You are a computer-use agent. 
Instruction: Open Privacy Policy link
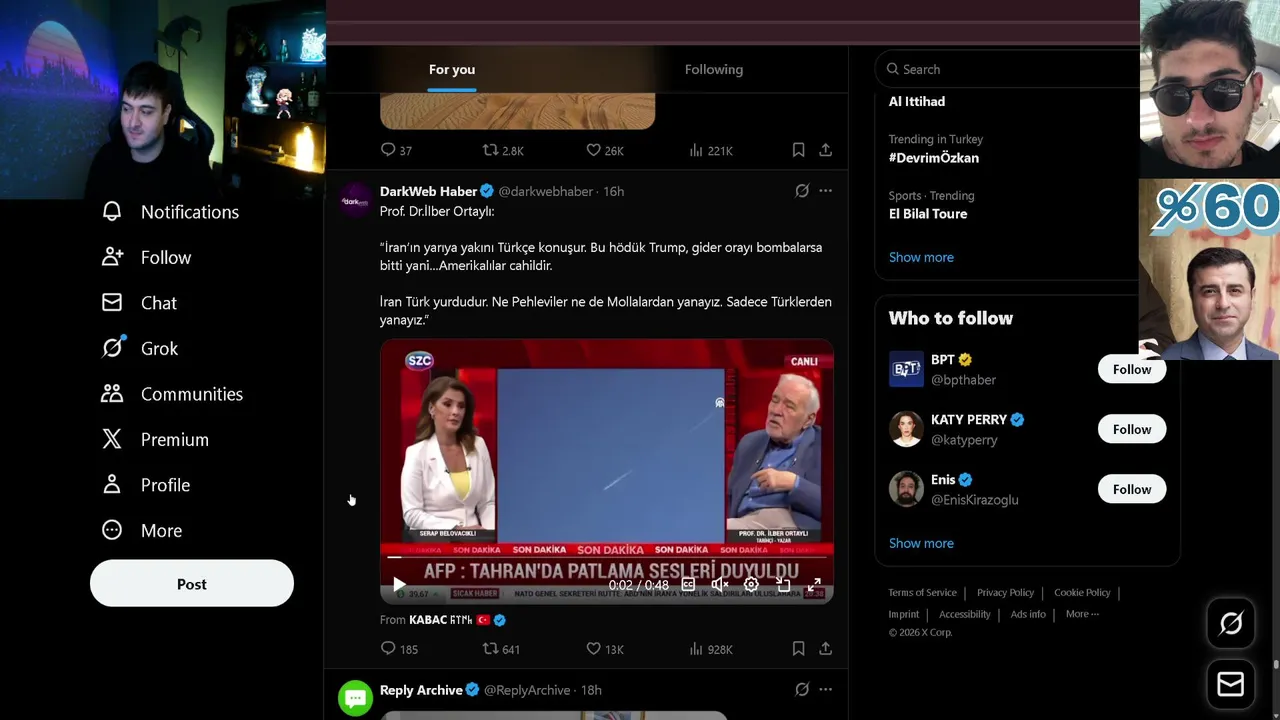[x=1005, y=593]
